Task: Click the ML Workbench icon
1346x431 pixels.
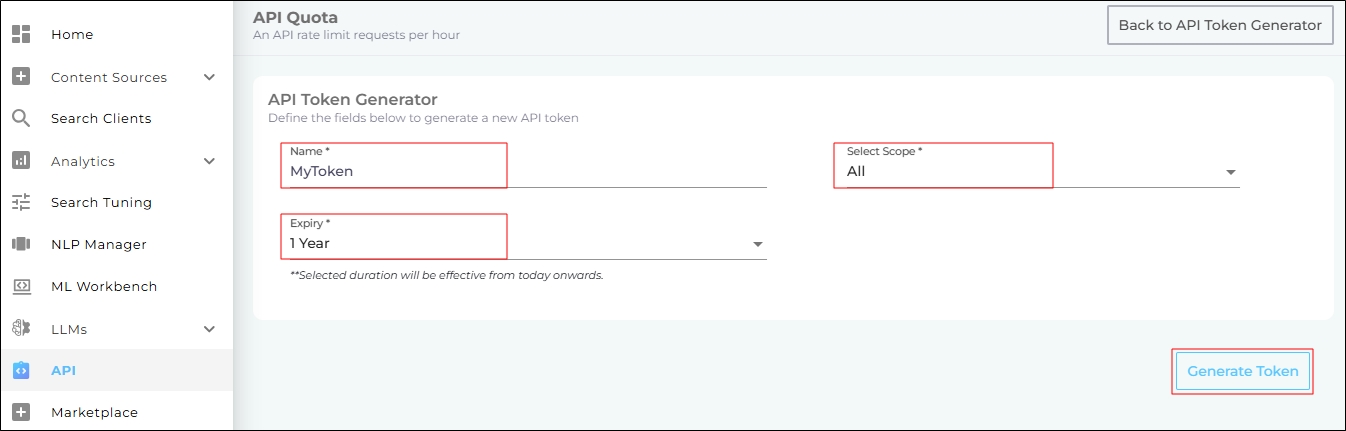Action: tap(21, 286)
